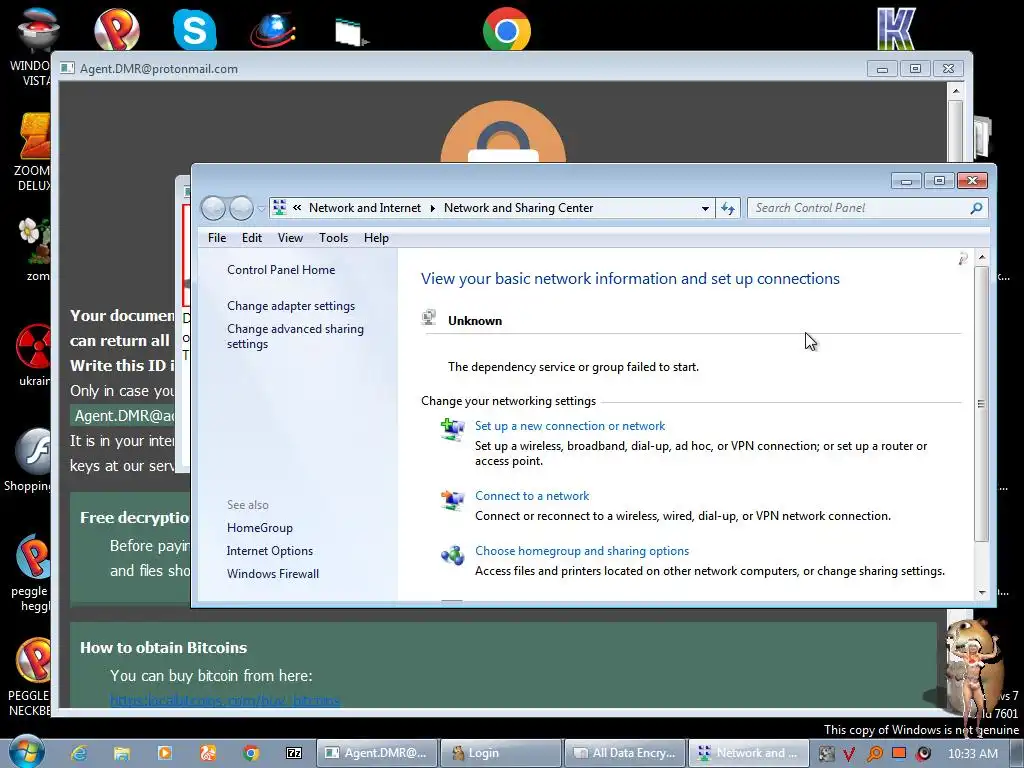Switch to the Login taskbar window
Screen dimensions: 1024x768
(x=500, y=753)
